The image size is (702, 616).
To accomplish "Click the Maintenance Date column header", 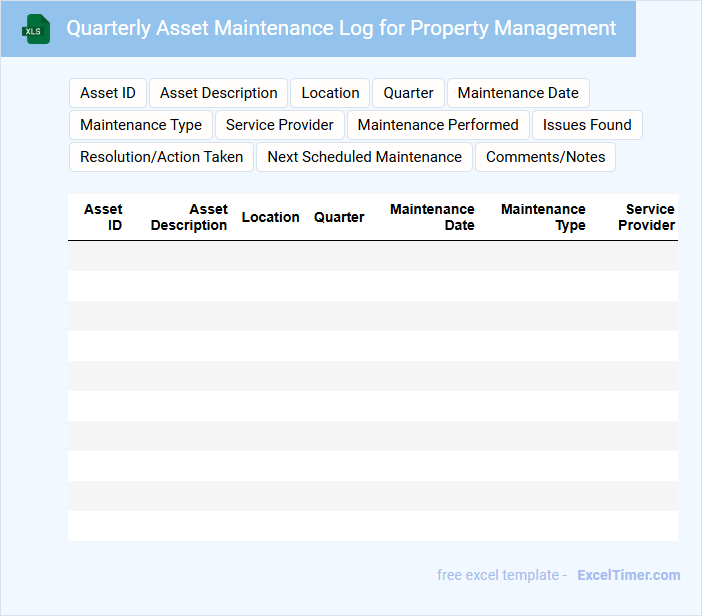I will [432, 217].
